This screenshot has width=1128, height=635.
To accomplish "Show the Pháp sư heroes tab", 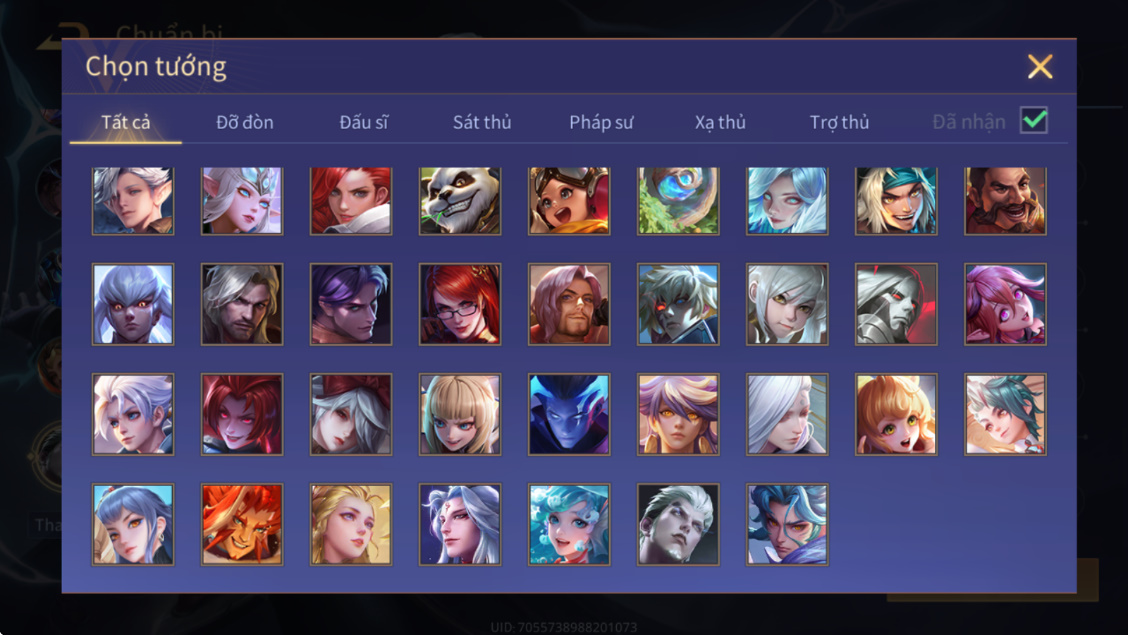I will pos(601,122).
